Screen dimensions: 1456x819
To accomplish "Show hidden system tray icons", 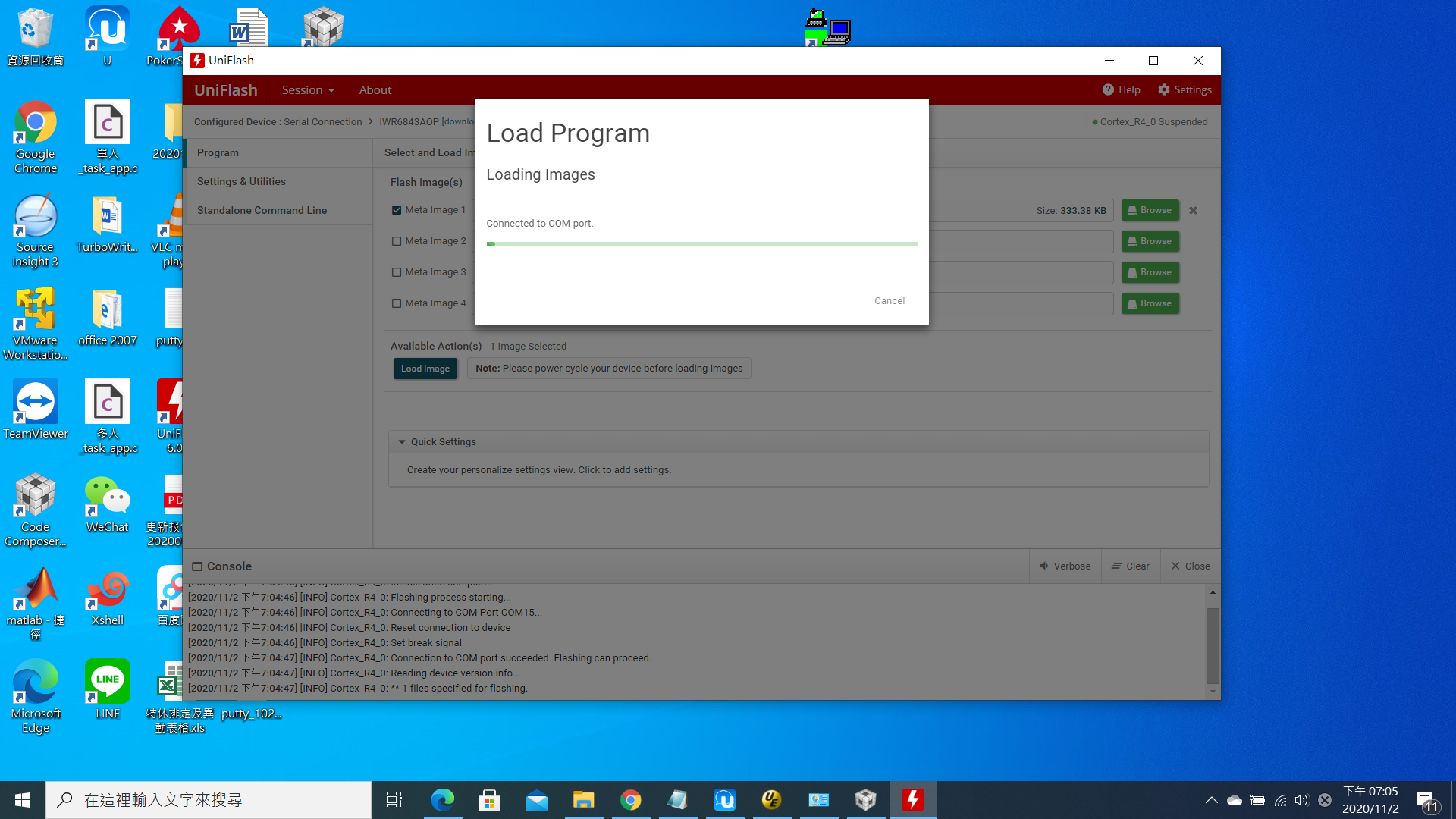I will click(1211, 800).
